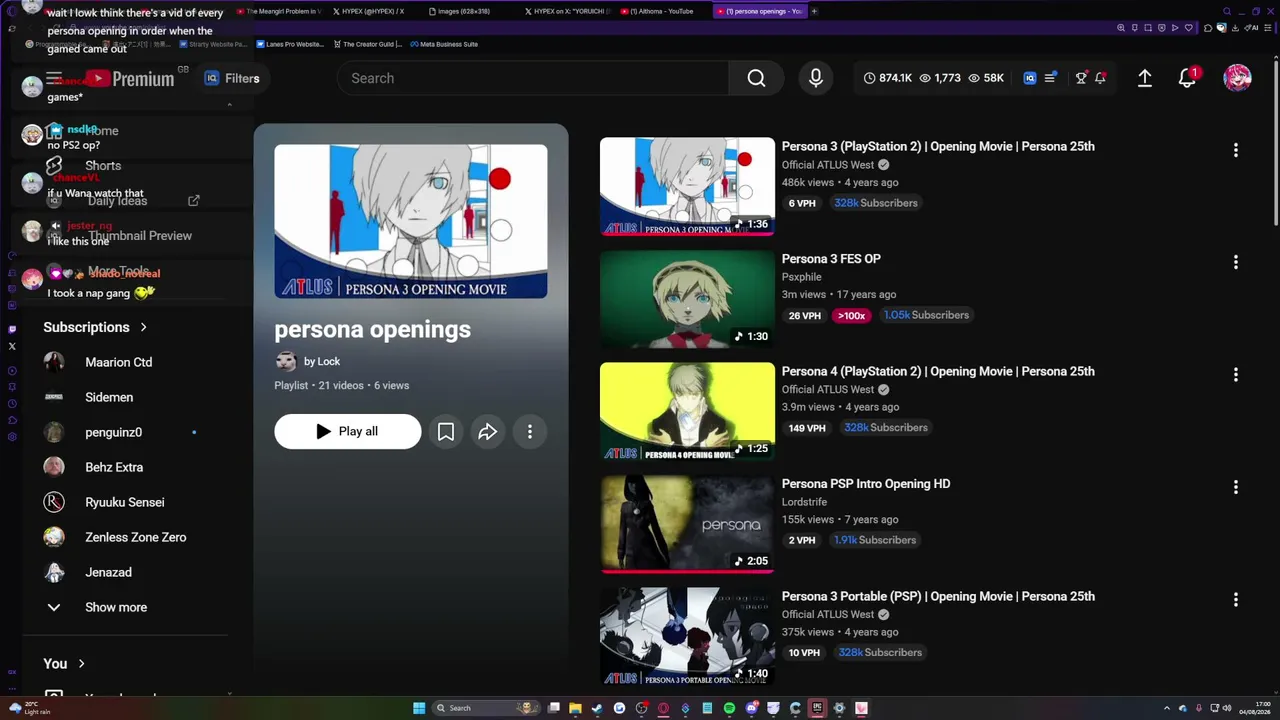1280x720 pixels.
Task: Open the trophy icon in extension bar
Action: 1081,78
